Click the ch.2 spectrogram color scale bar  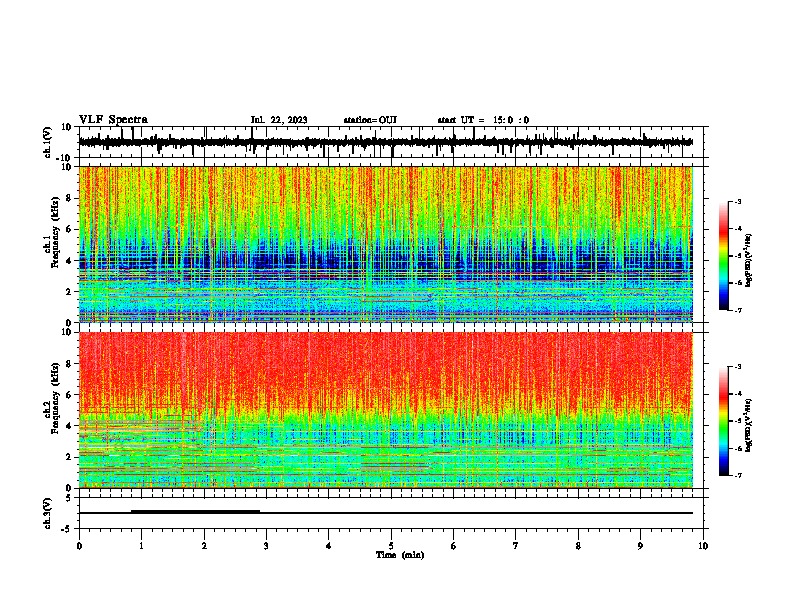pos(724,421)
